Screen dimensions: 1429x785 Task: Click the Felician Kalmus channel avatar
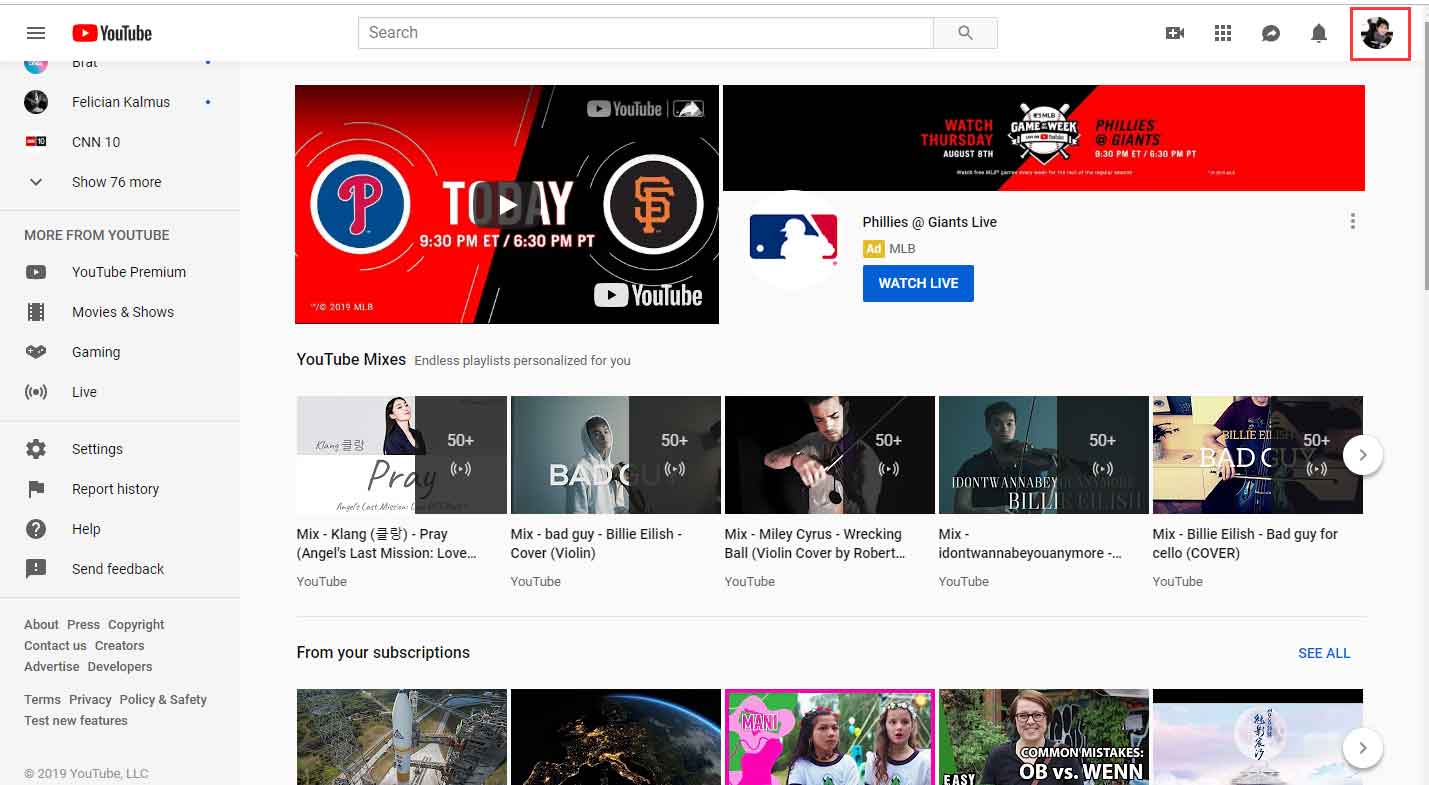[x=36, y=102]
